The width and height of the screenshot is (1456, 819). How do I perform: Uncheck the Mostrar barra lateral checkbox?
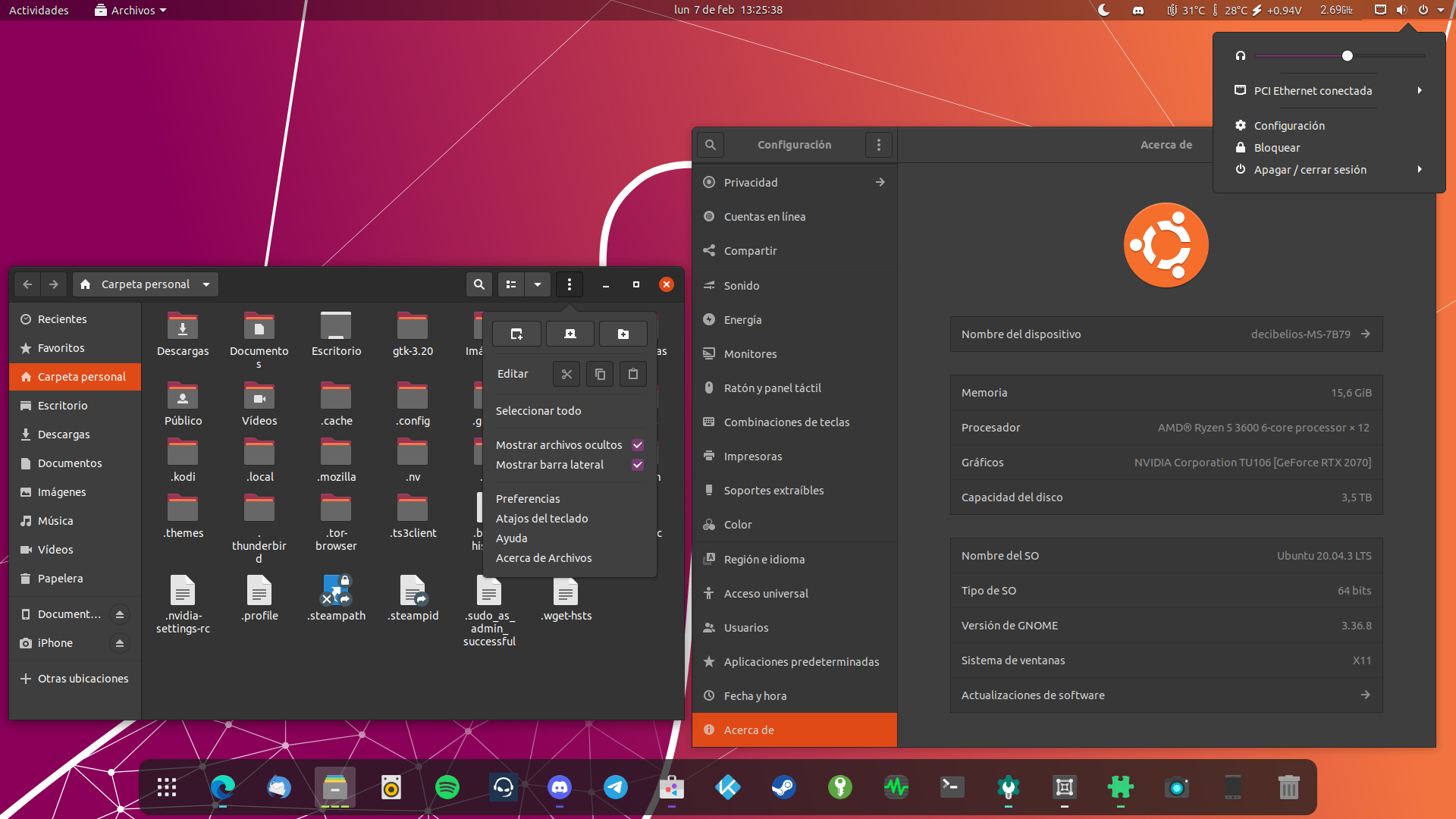[638, 465]
